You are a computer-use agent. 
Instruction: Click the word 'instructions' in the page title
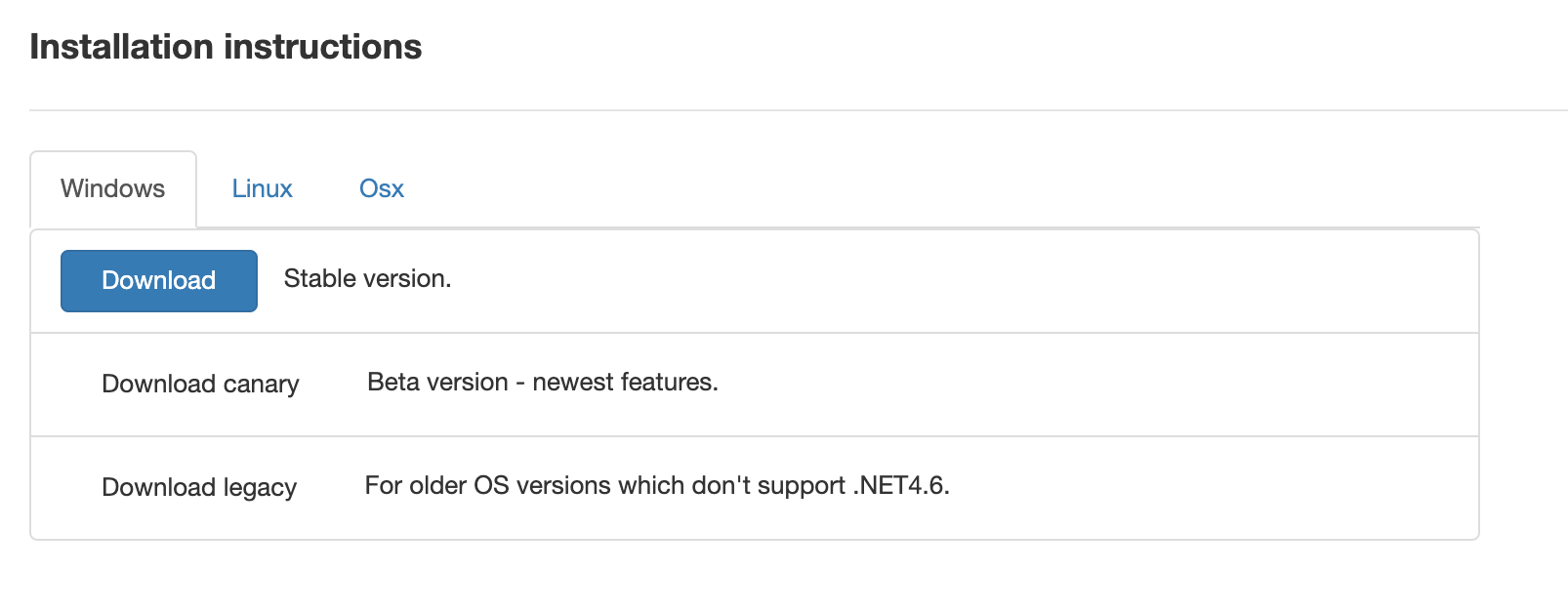coord(323,47)
